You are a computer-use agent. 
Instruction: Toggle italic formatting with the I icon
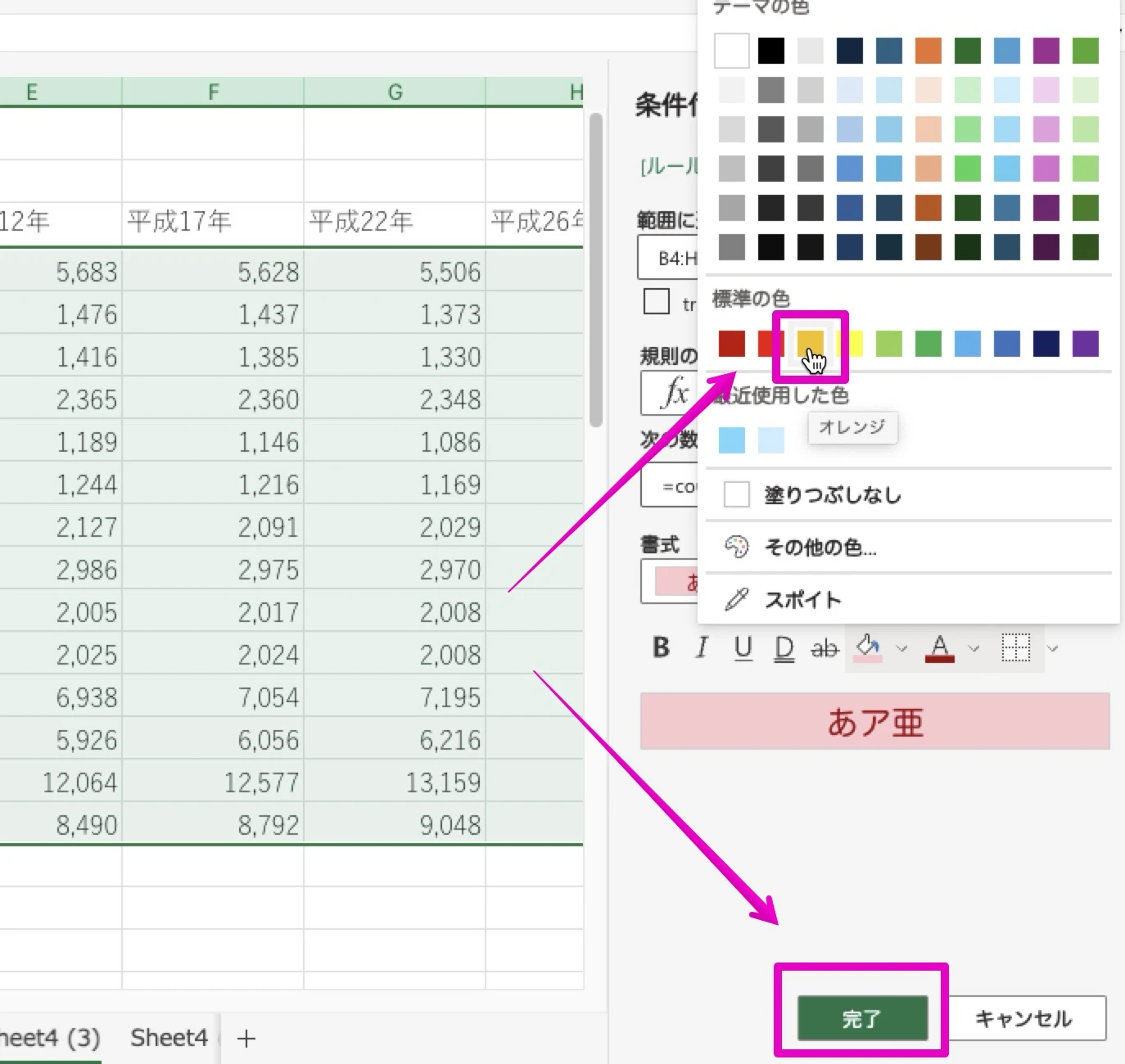702,647
